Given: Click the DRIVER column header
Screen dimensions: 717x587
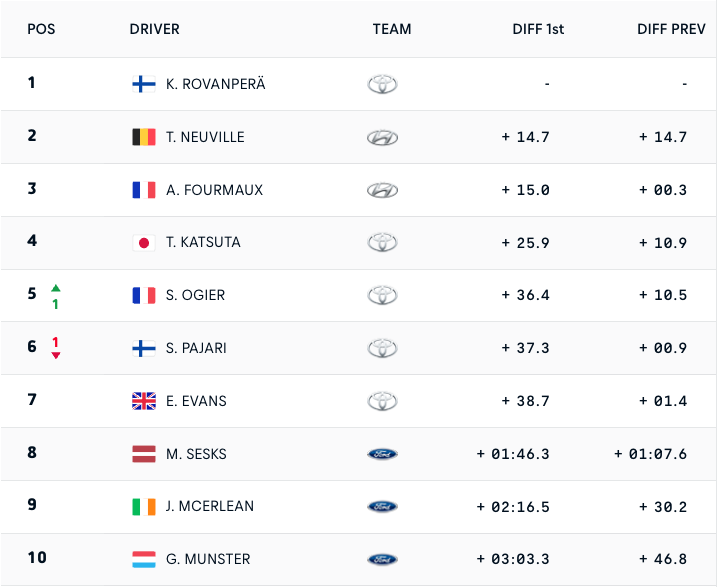Looking at the screenshot, I should pyautogui.click(x=154, y=29).
